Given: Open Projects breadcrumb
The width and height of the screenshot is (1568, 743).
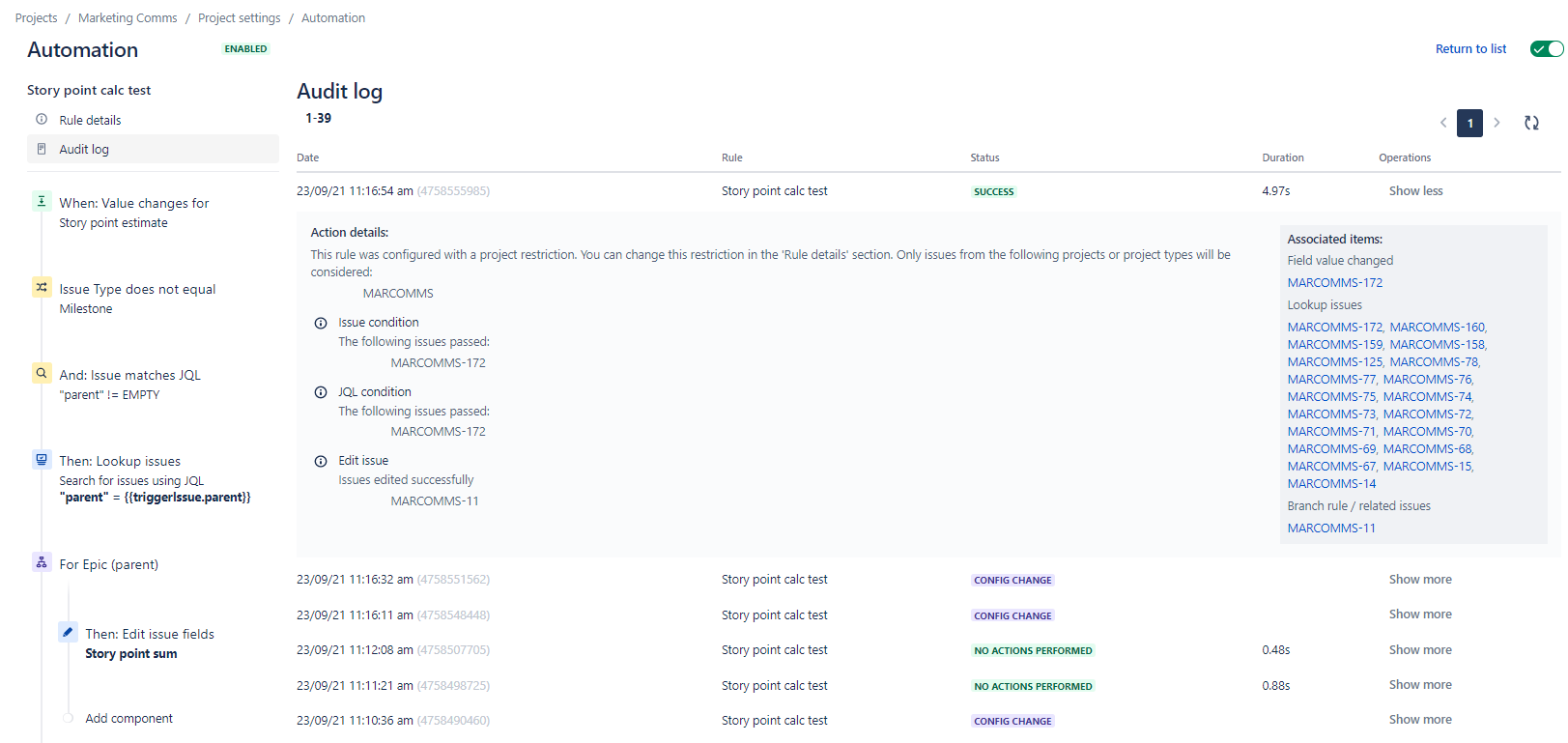Looking at the screenshot, I should click(36, 18).
